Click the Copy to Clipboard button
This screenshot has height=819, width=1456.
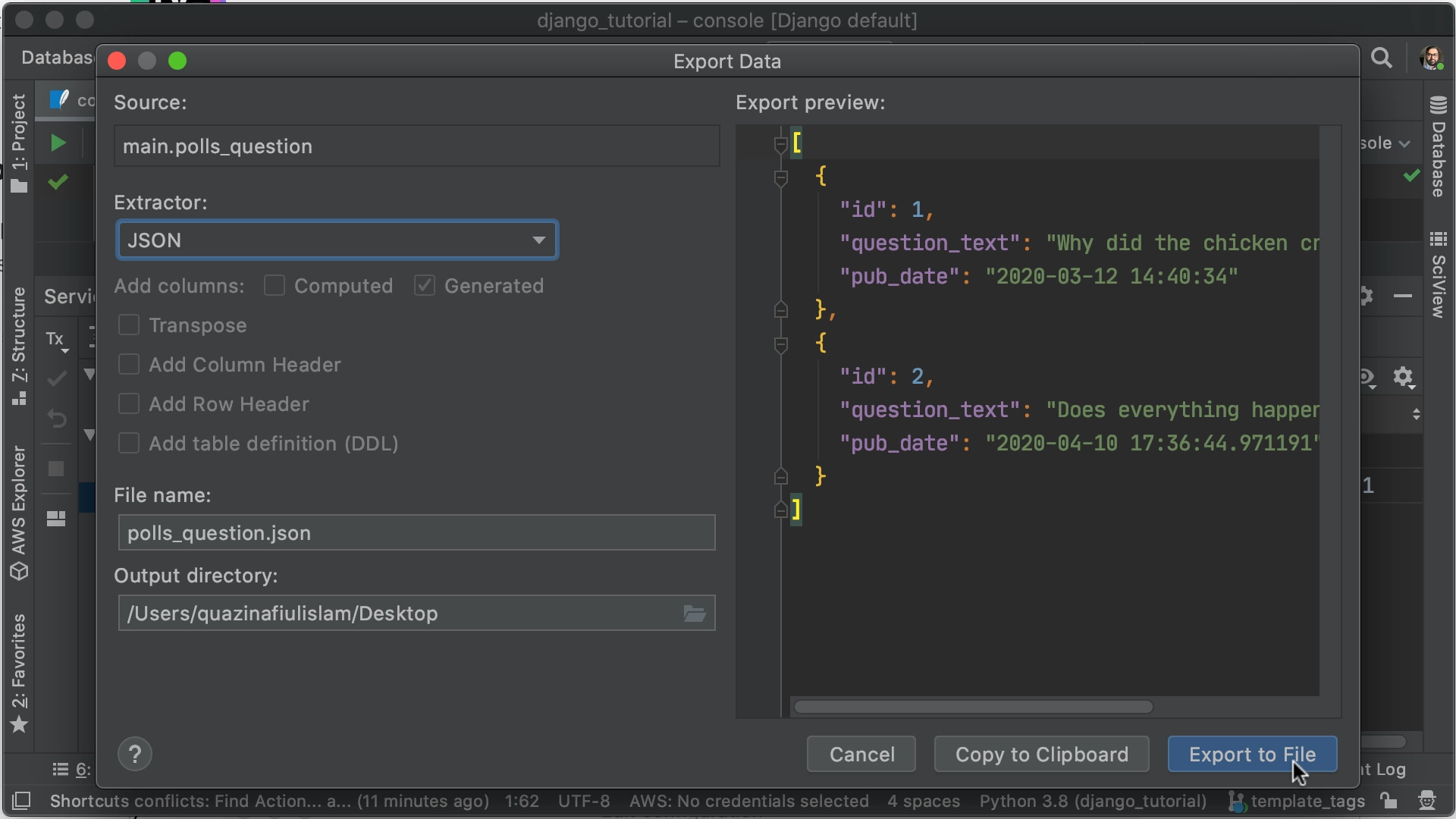1041,754
